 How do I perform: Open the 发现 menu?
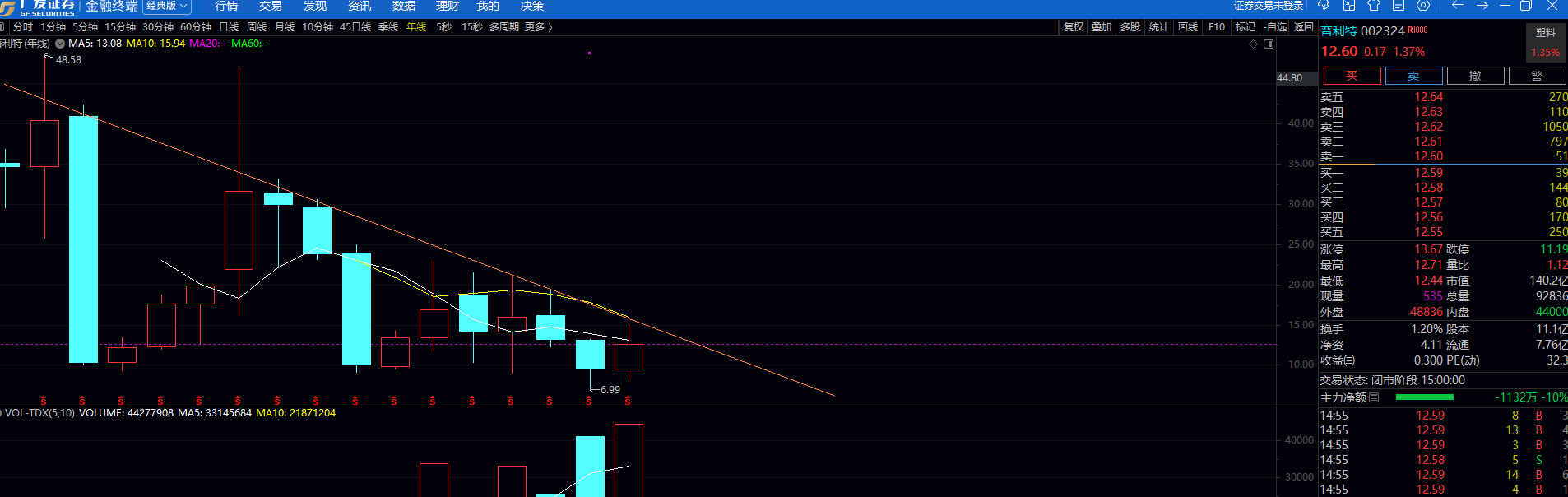point(315,6)
